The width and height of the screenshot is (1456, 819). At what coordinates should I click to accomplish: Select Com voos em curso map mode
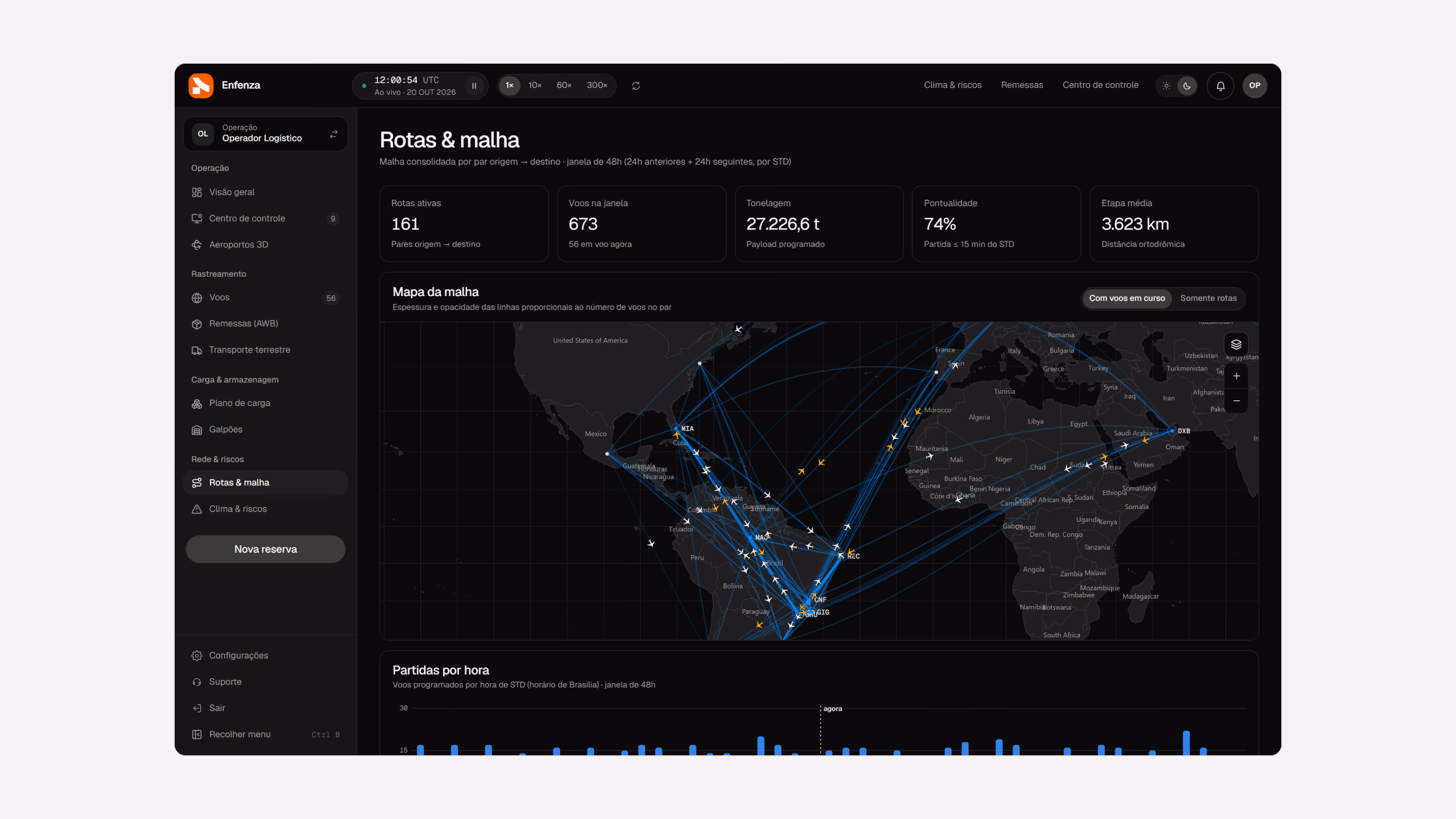[x=1127, y=298]
